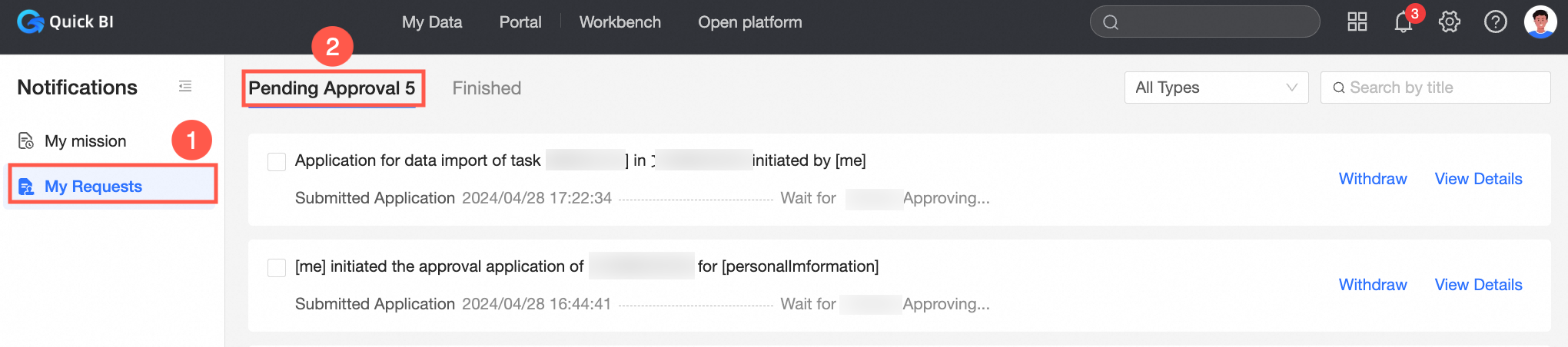
Task: Check the personalInformation approval checkbox
Action: 277,267
